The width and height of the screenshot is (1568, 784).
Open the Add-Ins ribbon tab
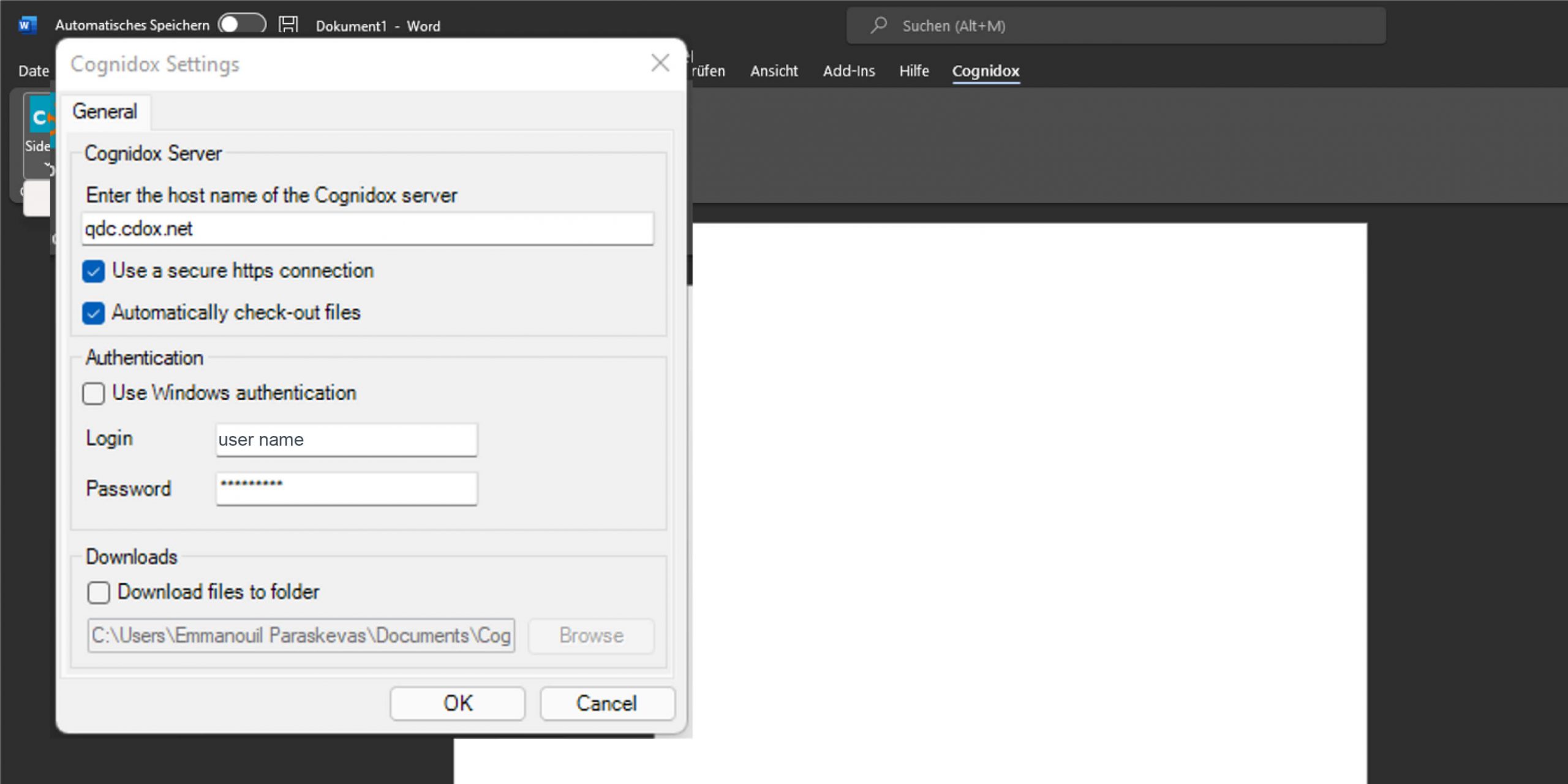click(848, 71)
